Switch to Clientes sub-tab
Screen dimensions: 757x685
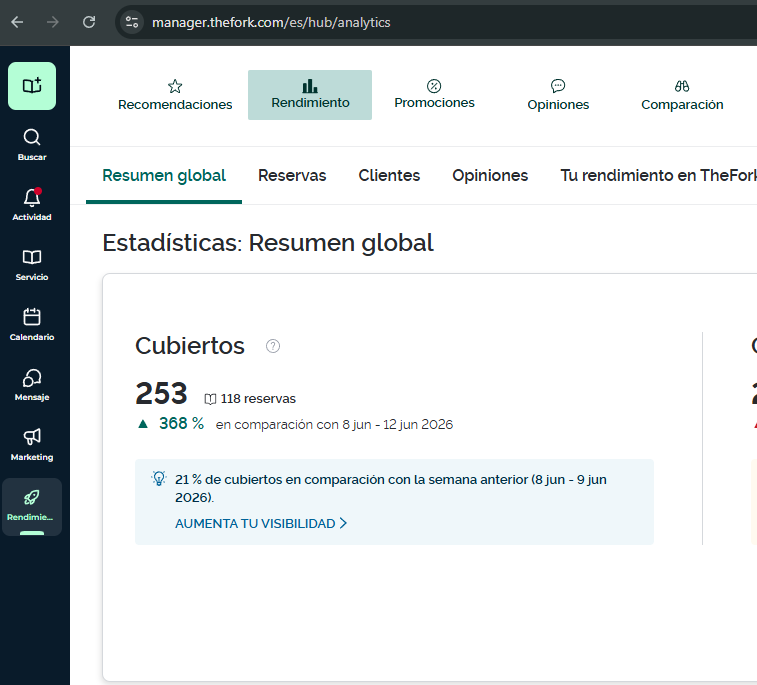(x=389, y=176)
